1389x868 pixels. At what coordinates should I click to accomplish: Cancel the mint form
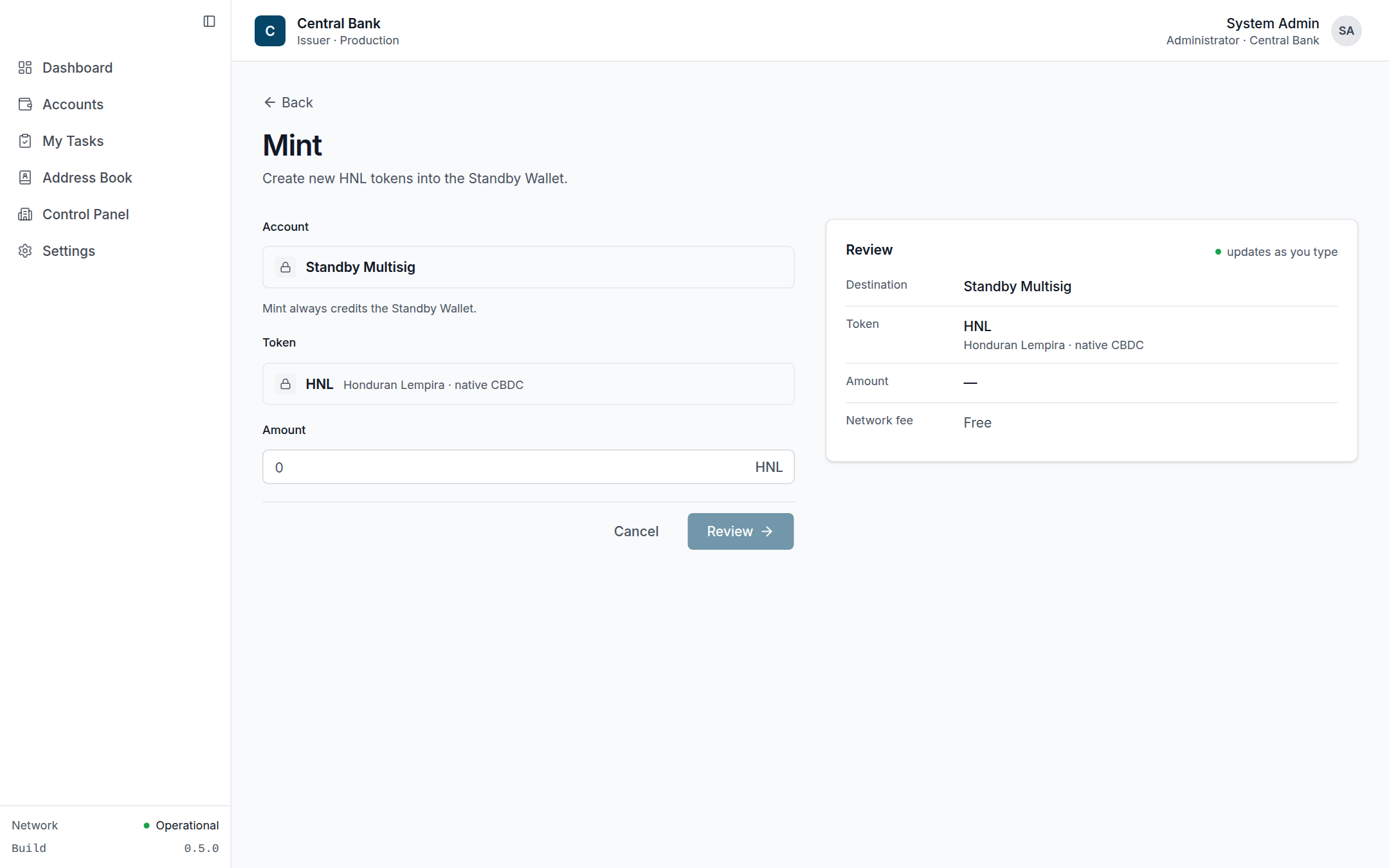point(636,531)
